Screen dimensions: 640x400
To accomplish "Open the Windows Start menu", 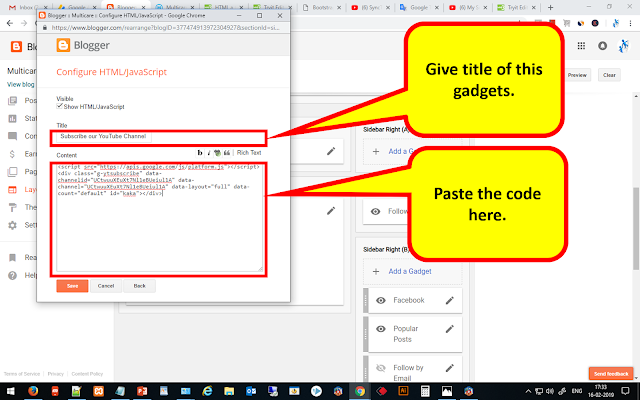I will pos(11,391).
